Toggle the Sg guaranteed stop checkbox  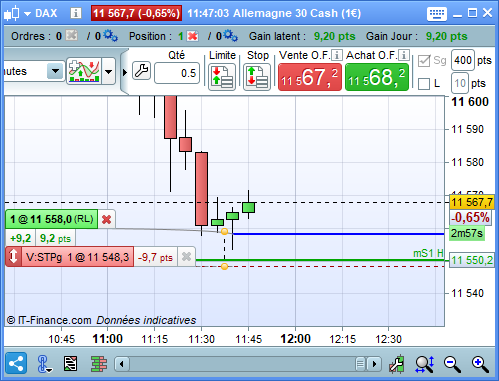pyautogui.click(x=424, y=61)
